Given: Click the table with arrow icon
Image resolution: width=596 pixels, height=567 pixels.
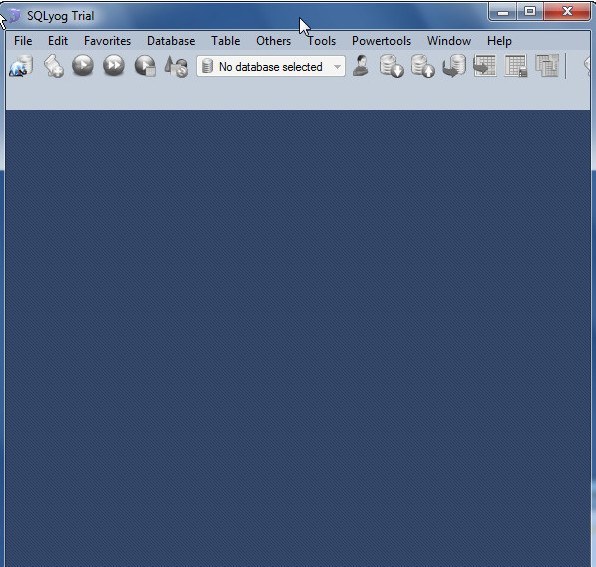Looking at the screenshot, I should pyautogui.click(x=485, y=66).
